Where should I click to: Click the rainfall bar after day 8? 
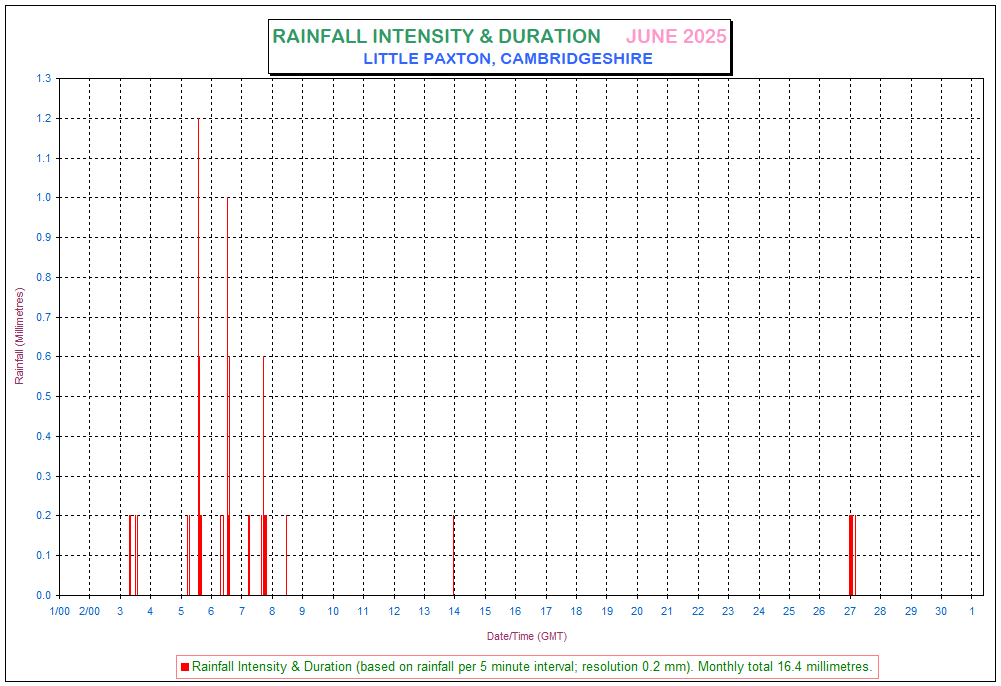click(x=287, y=555)
